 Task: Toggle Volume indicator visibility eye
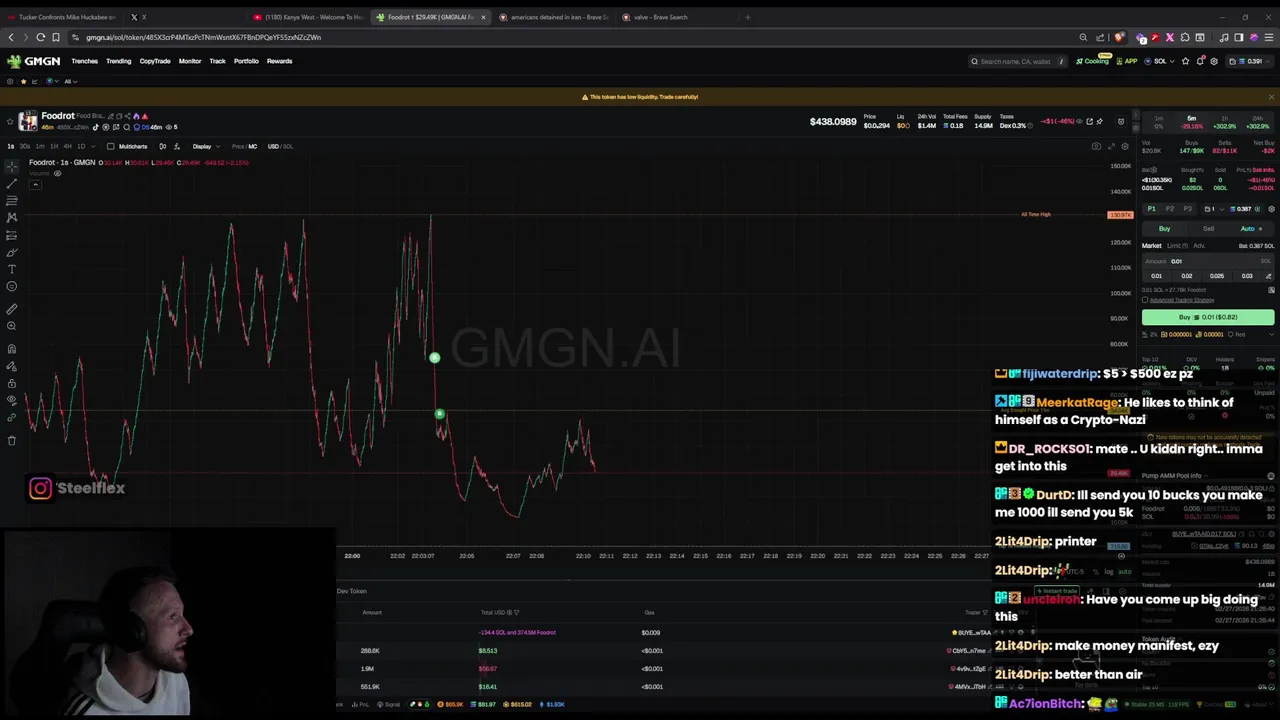point(57,174)
